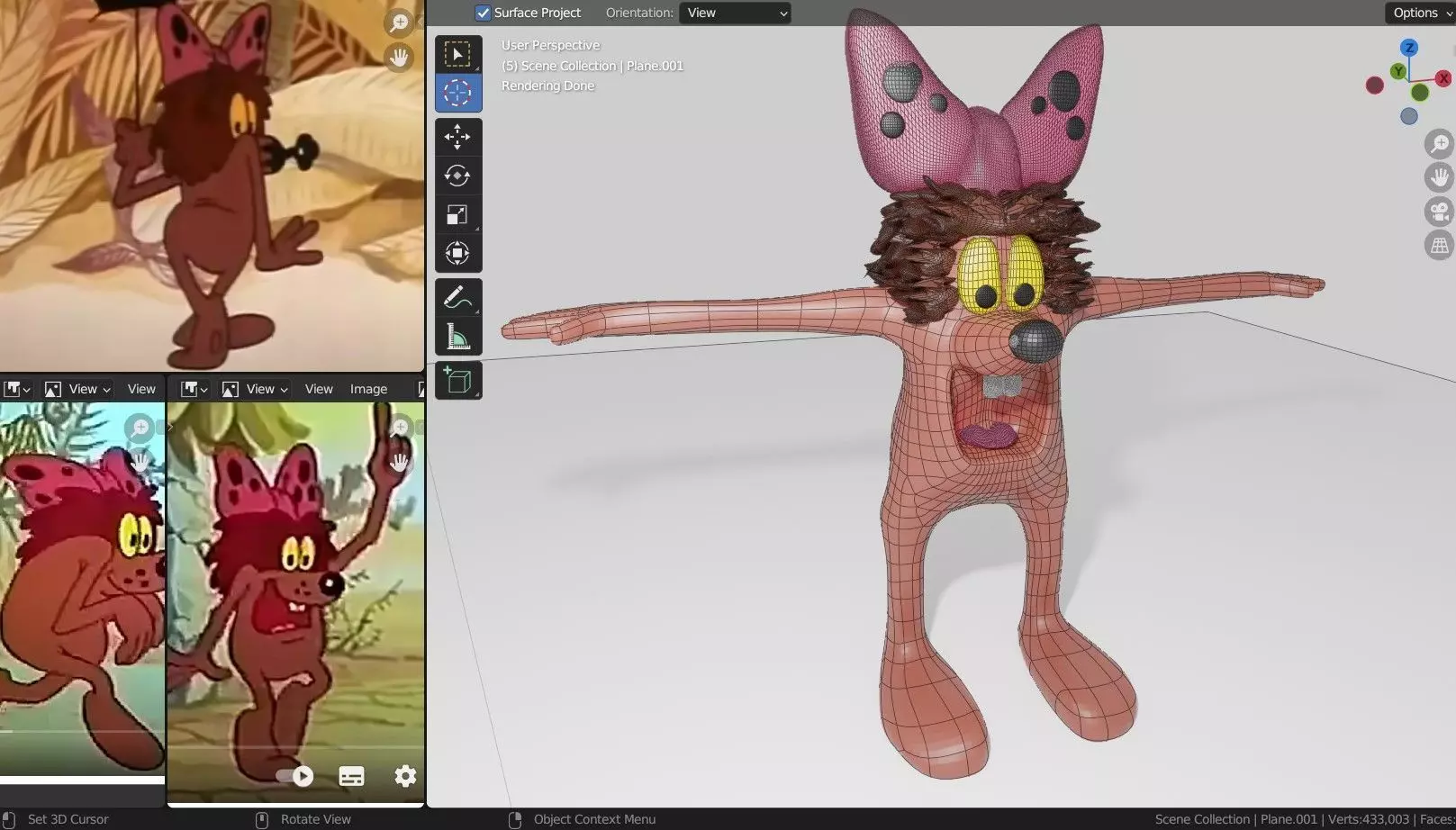1456x830 pixels.
Task: Toggle perspective/orthographic projection grid icon
Action: (1439, 245)
